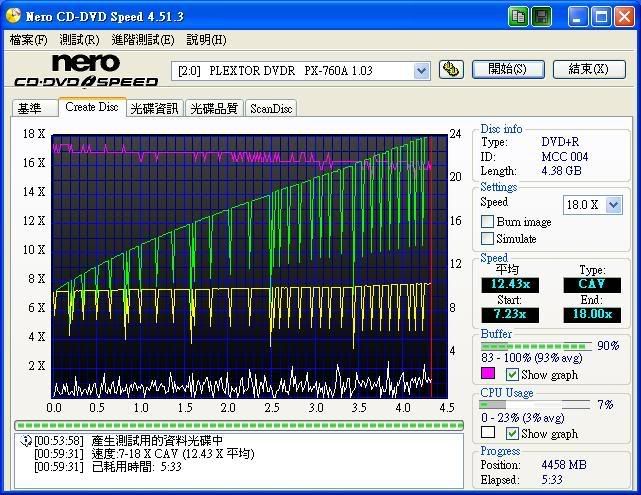Click the log line 速度:7-18 X CAV
This screenshot has width=641, height=495.
173,454
